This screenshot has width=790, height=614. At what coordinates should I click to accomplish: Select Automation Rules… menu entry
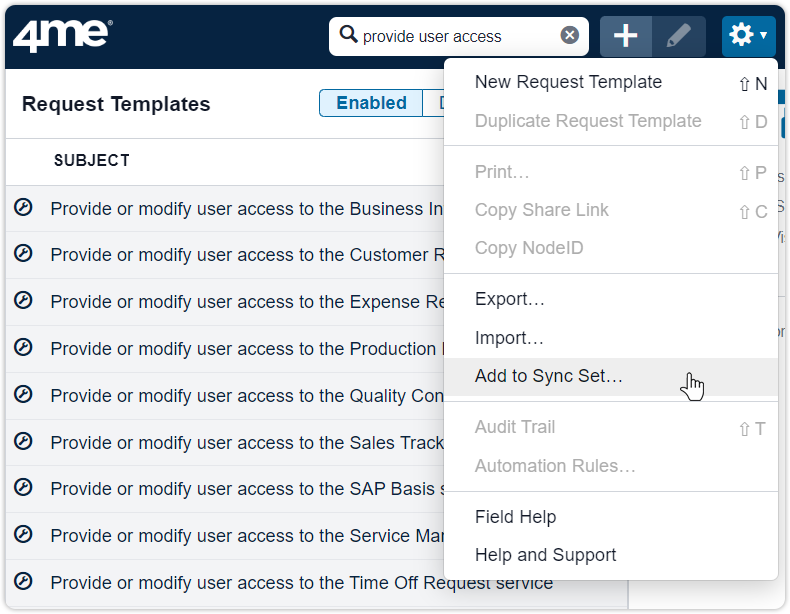611,466
